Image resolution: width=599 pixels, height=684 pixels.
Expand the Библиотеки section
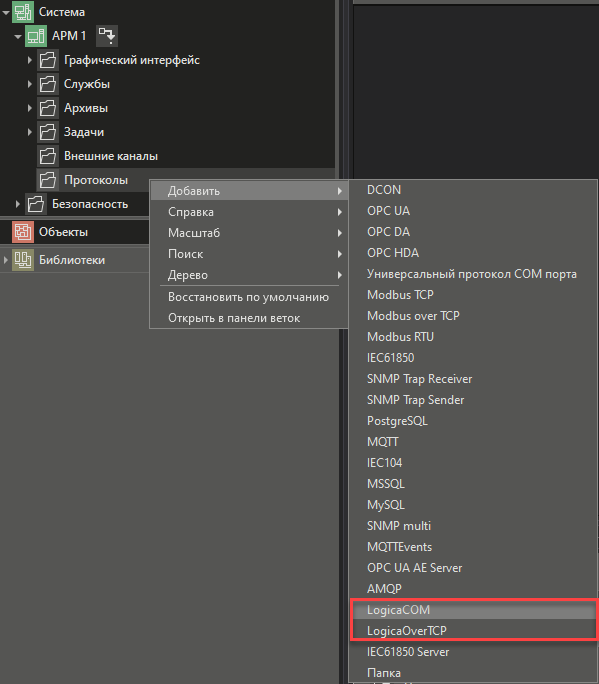(5, 260)
